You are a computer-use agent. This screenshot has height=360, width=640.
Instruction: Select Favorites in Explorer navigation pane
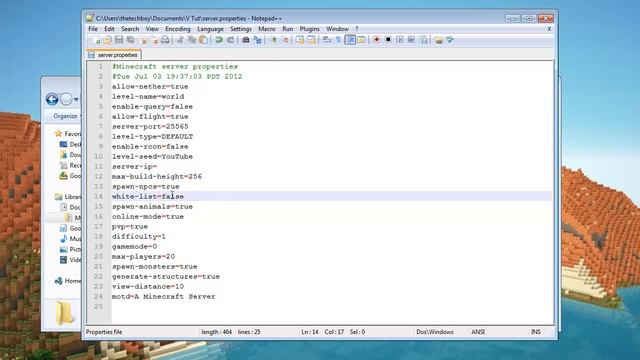click(x=68, y=133)
